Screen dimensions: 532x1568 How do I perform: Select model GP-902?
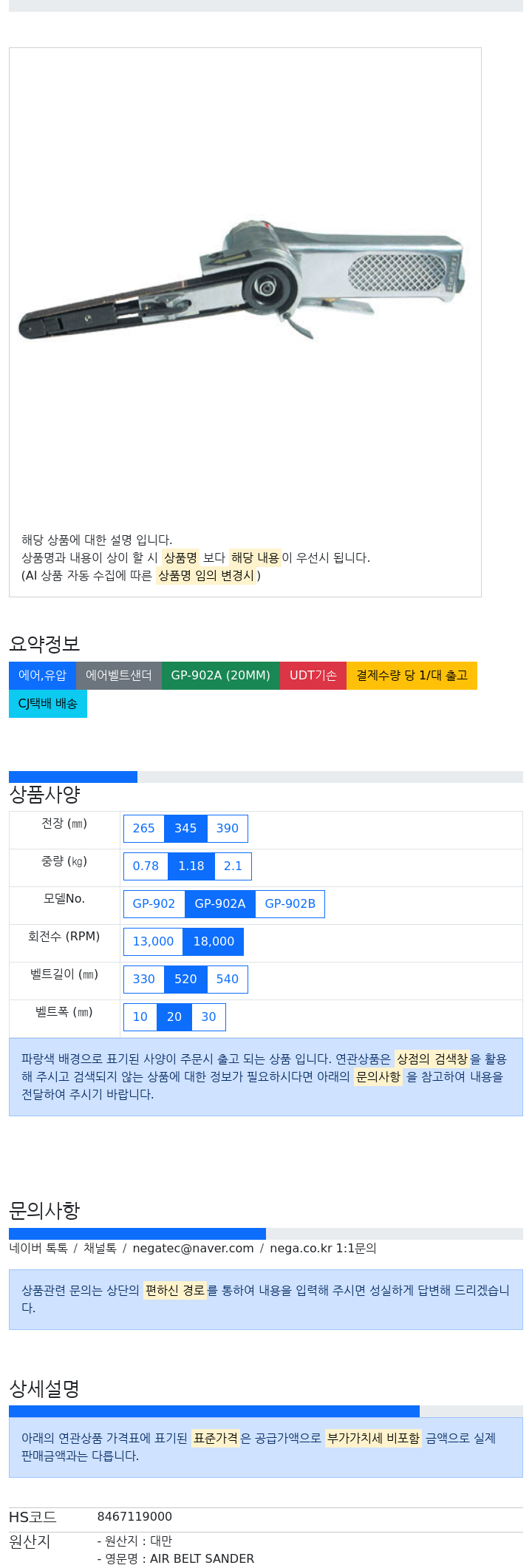pos(154,903)
